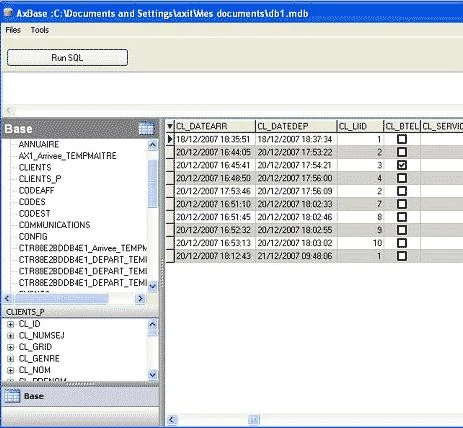Screen dimensions: 463x428
Task: Click the grid icon in Base header
Action: click(146, 128)
